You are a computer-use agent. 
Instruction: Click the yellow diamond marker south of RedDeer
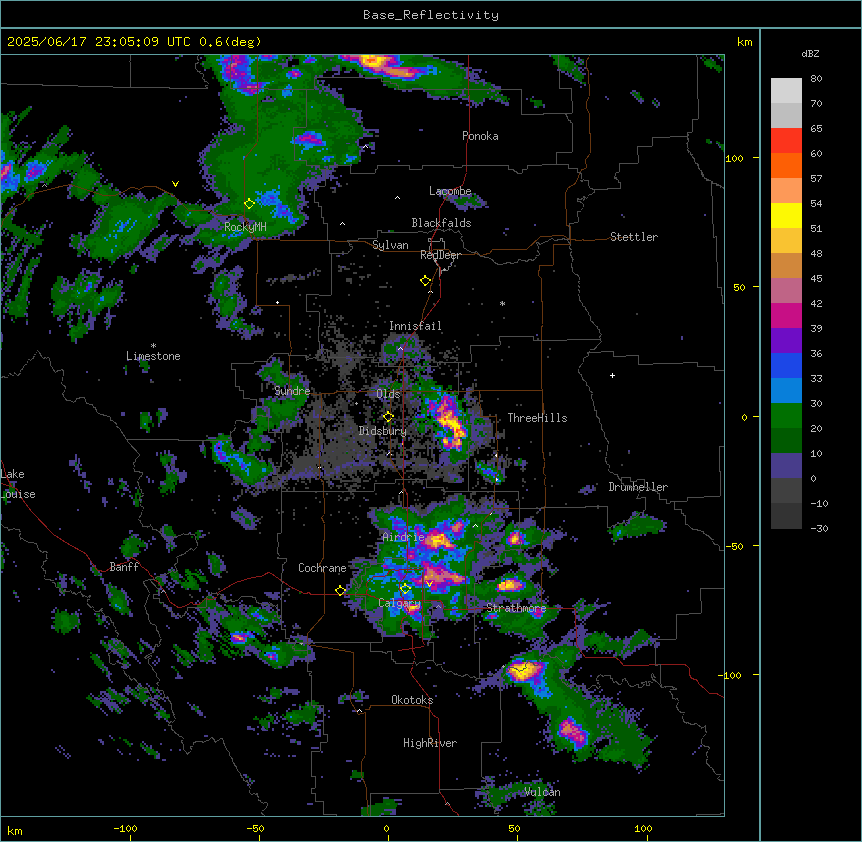click(425, 281)
